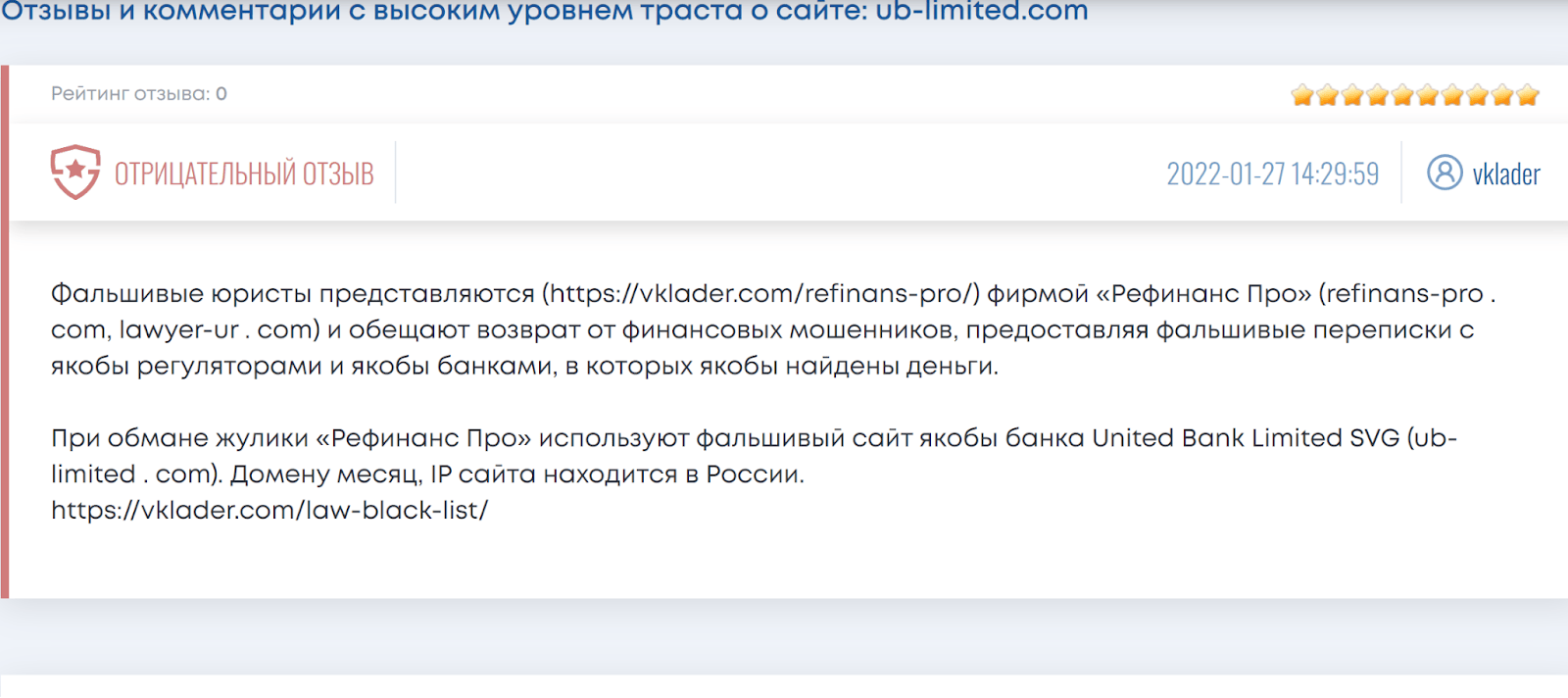Screen dimensions: 1568x698
Task: Click the user avatar icon beside vklader
Action: pos(1445,173)
